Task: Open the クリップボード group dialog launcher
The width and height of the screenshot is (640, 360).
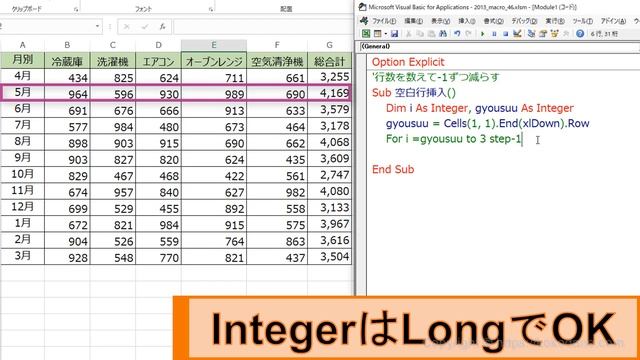Action: coord(76,9)
